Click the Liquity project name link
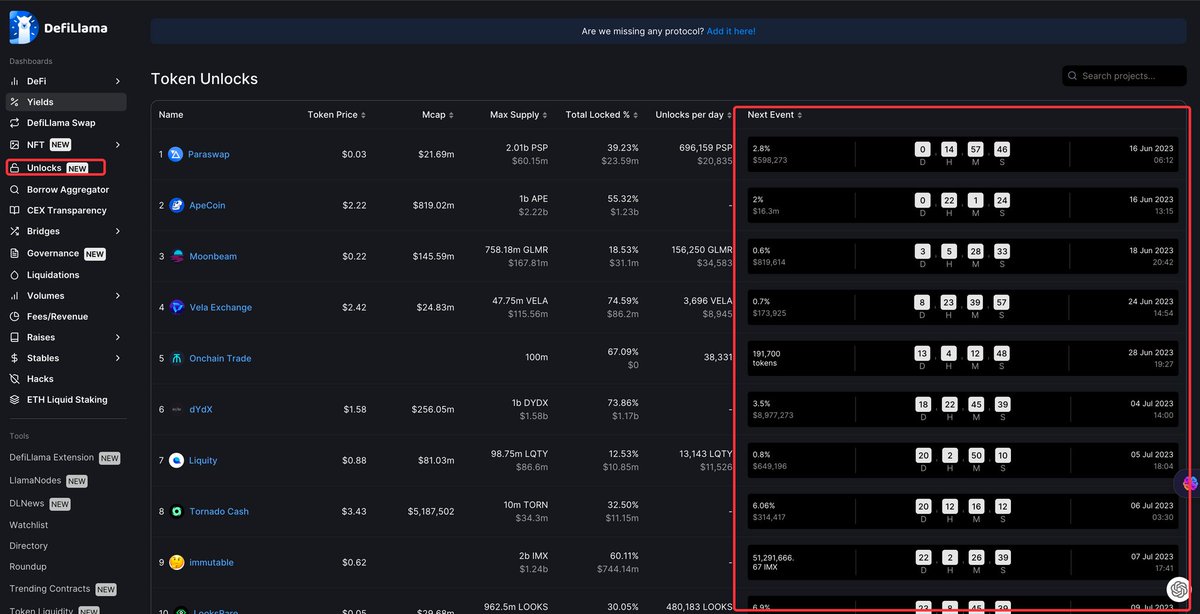The width and height of the screenshot is (1200, 614). tap(203, 460)
